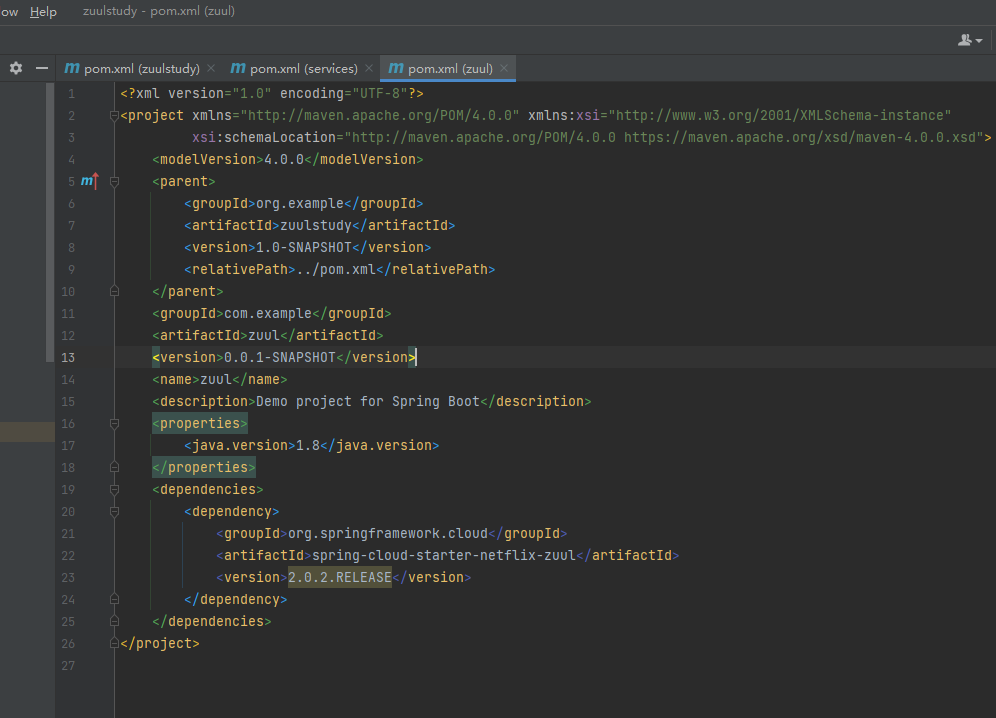Click spring-cloud-starter-netflix-zuul artifactId

point(443,555)
